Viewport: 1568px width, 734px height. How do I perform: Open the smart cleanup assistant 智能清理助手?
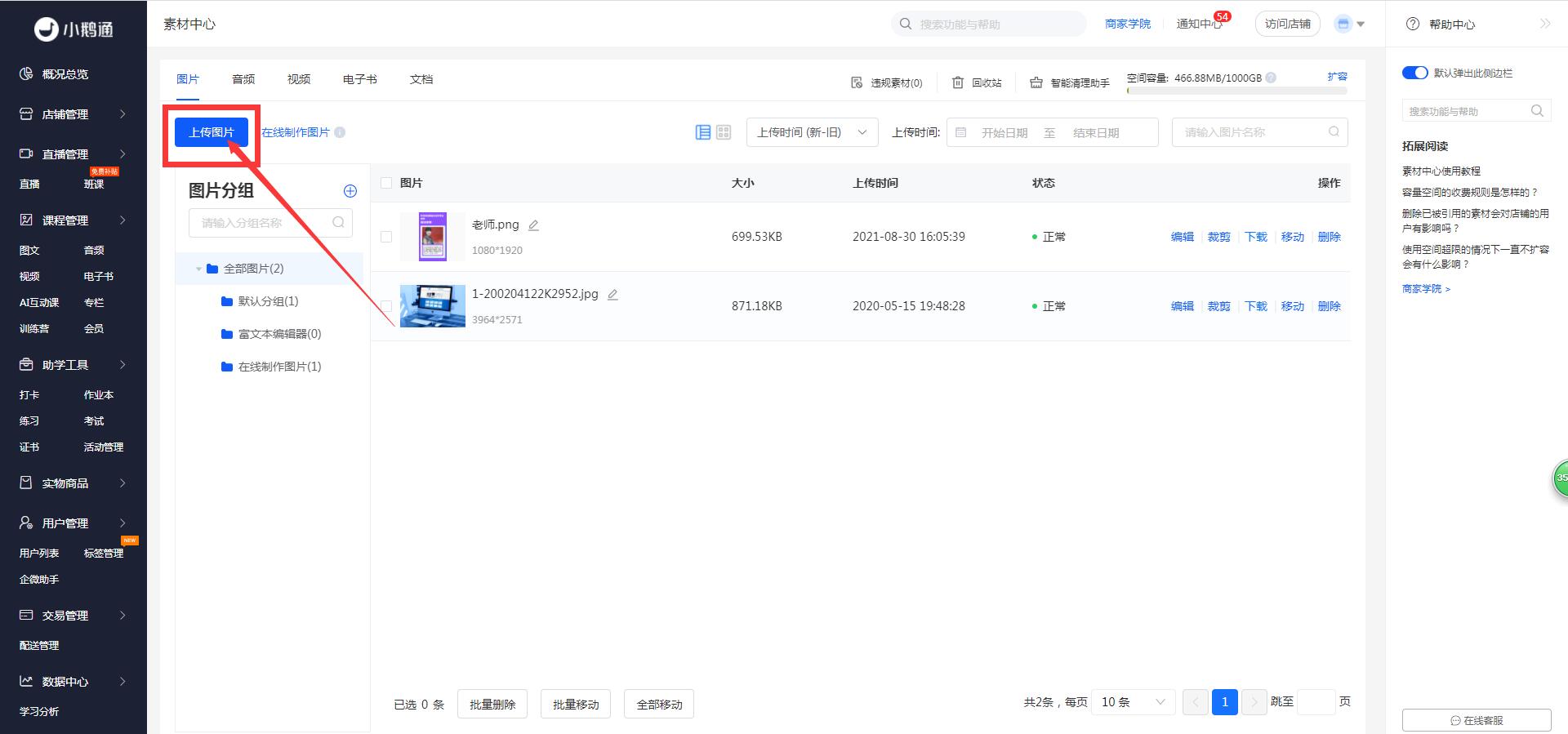[1070, 82]
